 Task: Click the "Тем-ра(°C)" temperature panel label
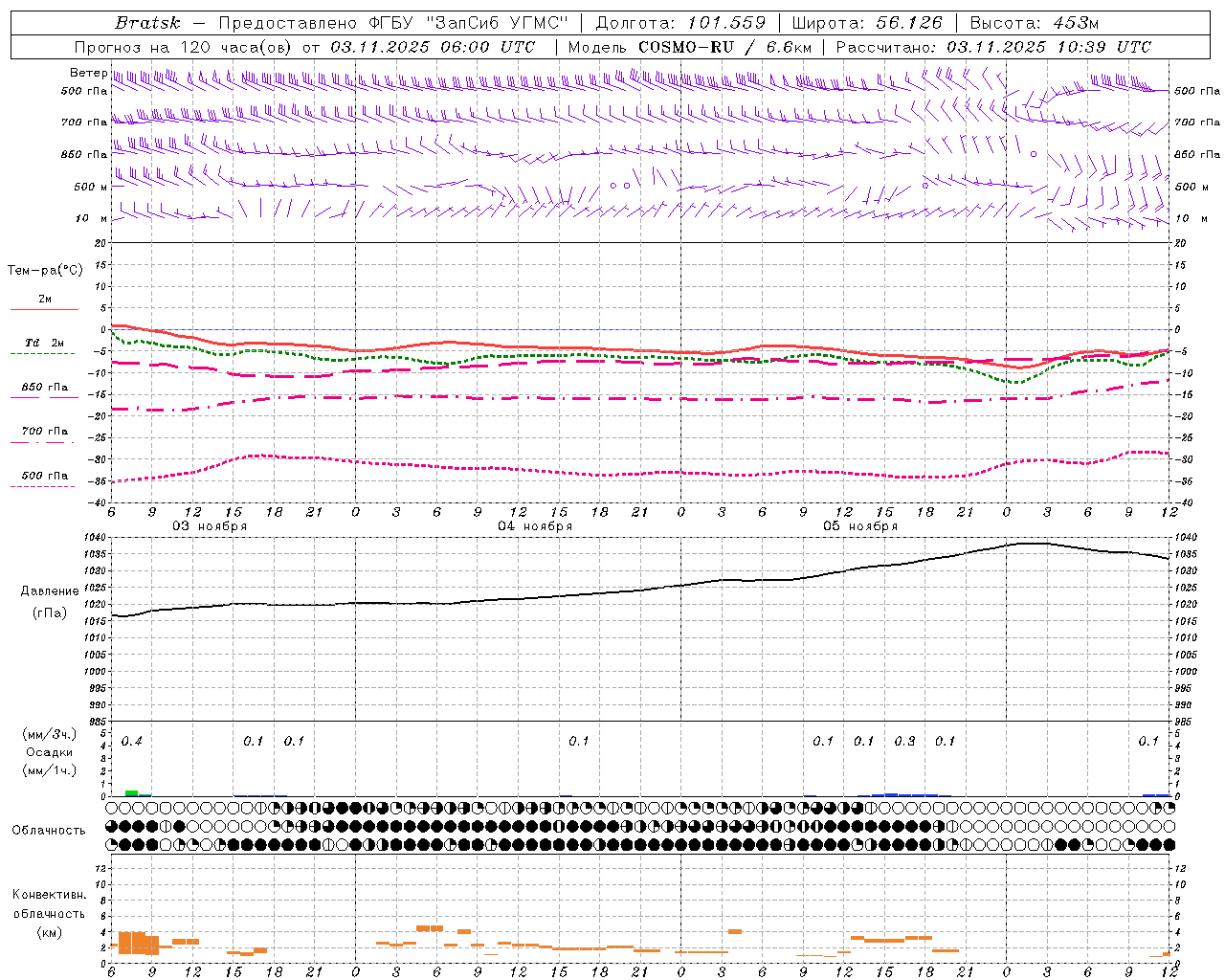[x=45, y=271]
